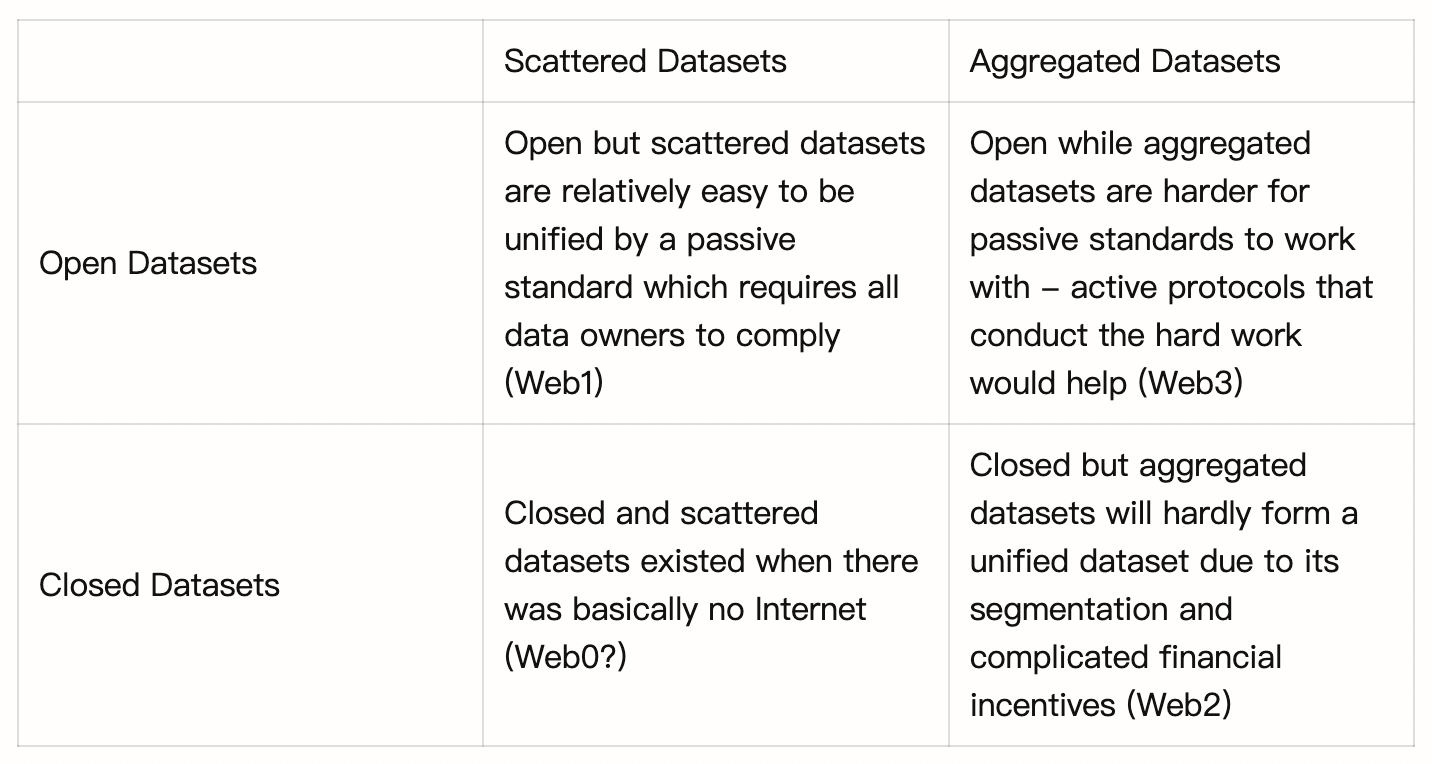Click the Closed Datasets row label
Viewport: 1432px width, 764px height.
159,585
